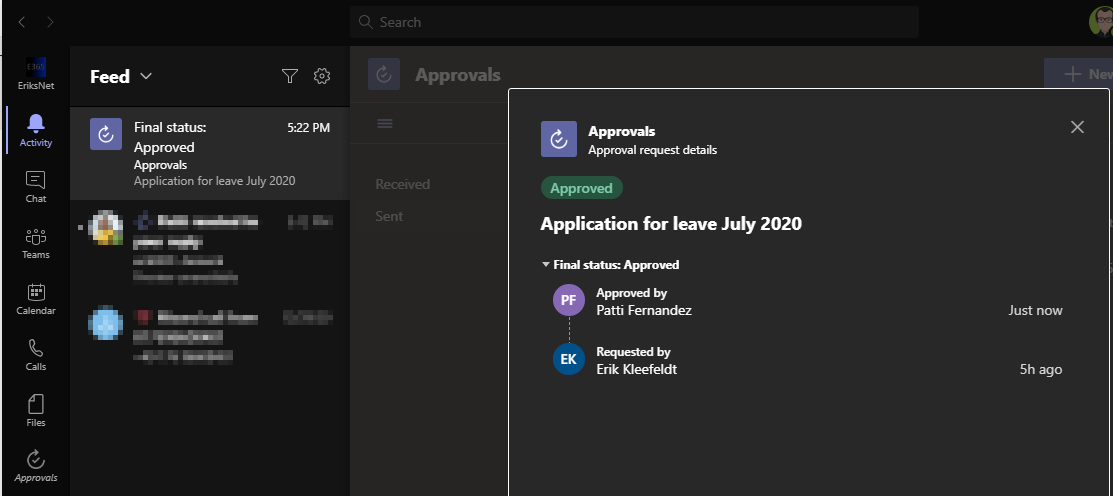Open the Approvals app in sidebar
The height and width of the screenshot is (496, 1113).
[36, 466]
